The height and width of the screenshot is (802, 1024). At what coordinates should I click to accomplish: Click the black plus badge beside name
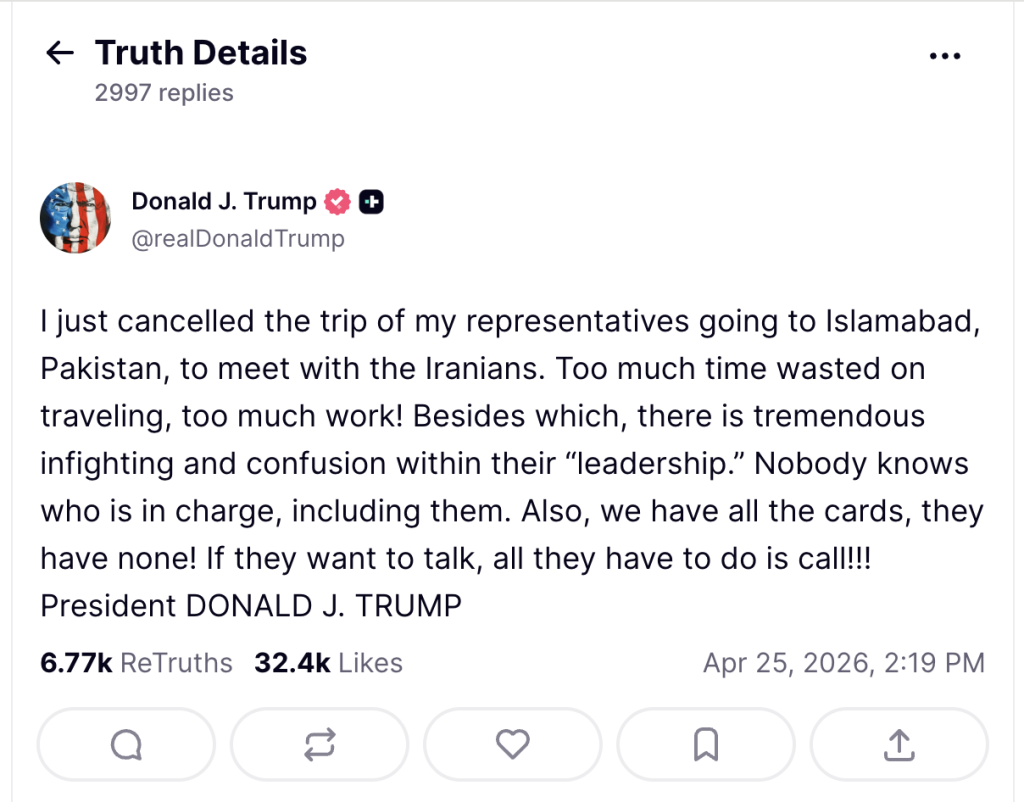(372, 202)
